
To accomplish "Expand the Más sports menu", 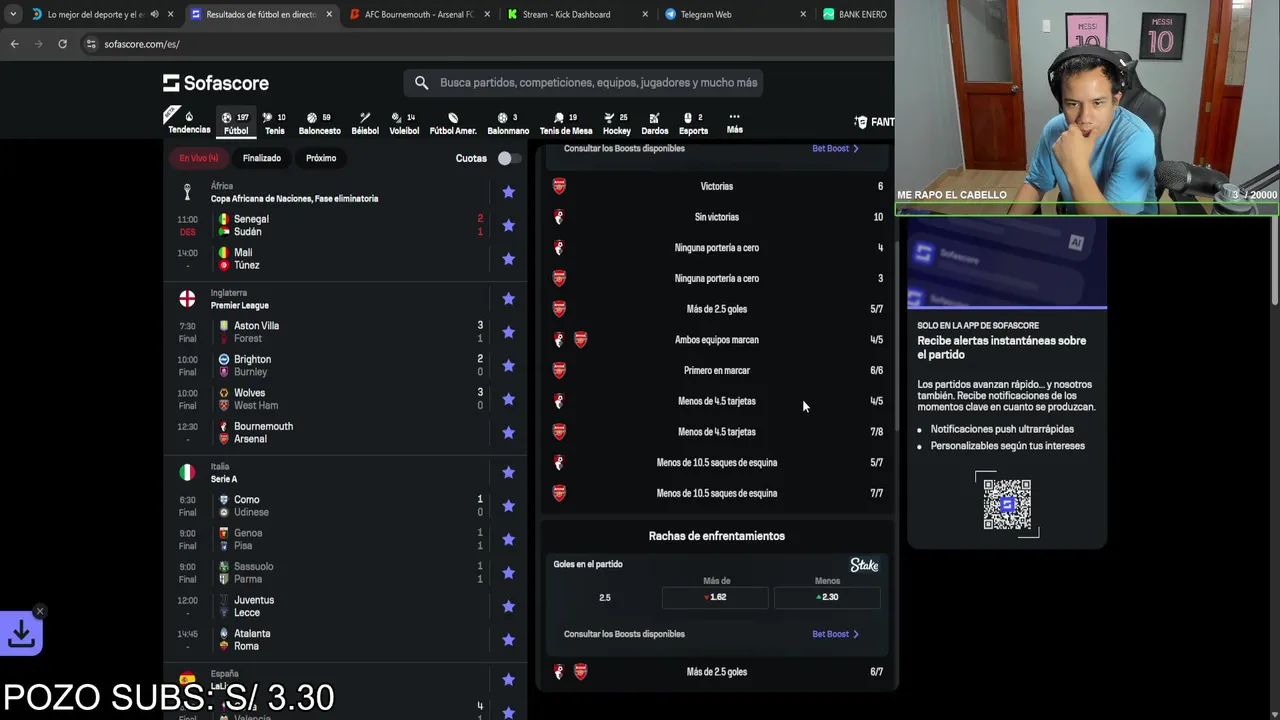I will click(734, 123).
